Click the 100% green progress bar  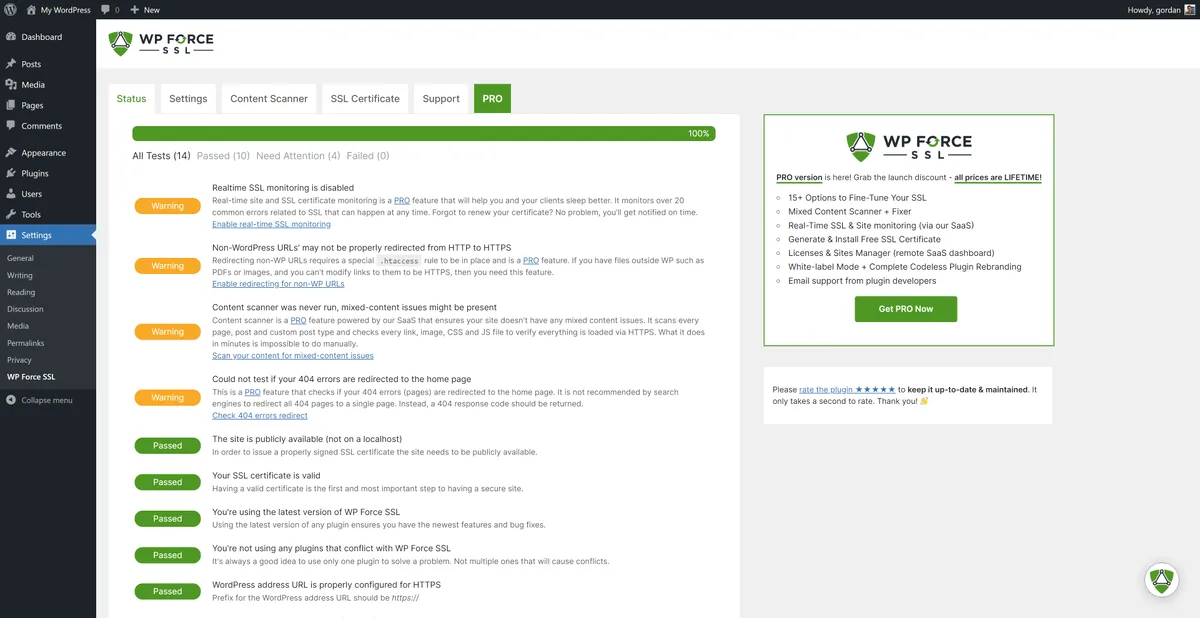click(424, 134)
